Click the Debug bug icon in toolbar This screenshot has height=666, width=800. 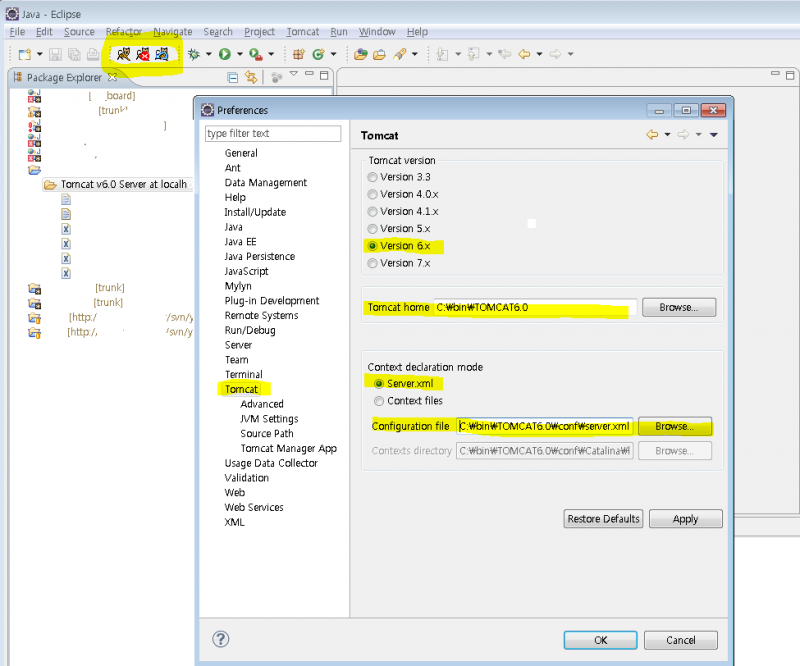[193, 54]
